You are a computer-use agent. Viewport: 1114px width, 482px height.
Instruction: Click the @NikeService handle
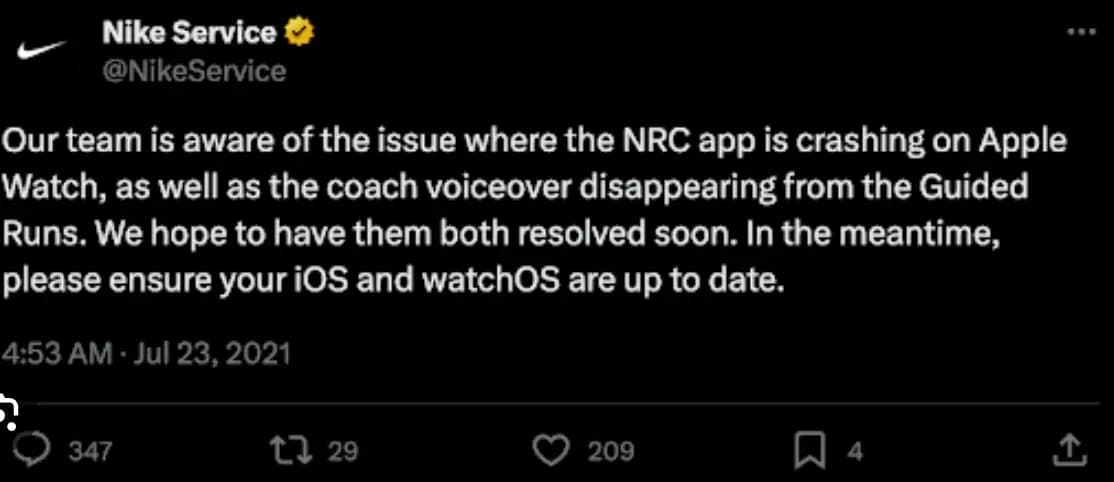point(193,71)
